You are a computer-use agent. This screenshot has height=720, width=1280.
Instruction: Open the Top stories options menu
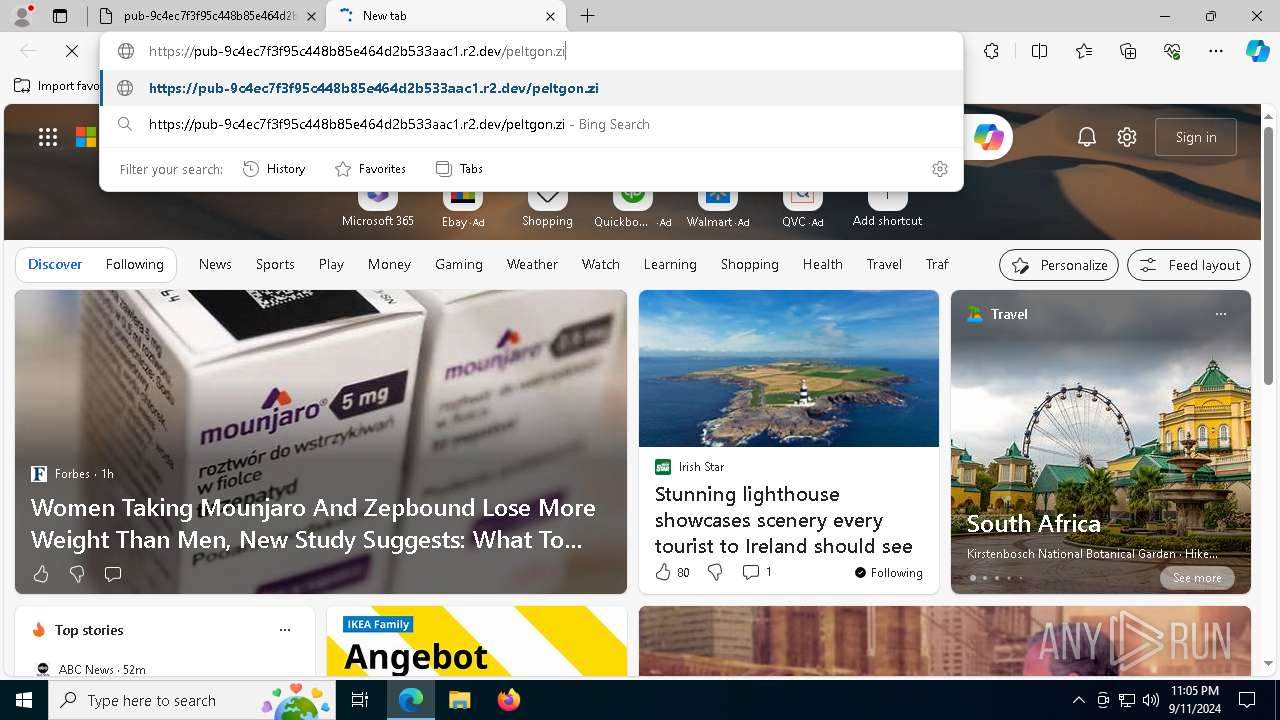285,630
